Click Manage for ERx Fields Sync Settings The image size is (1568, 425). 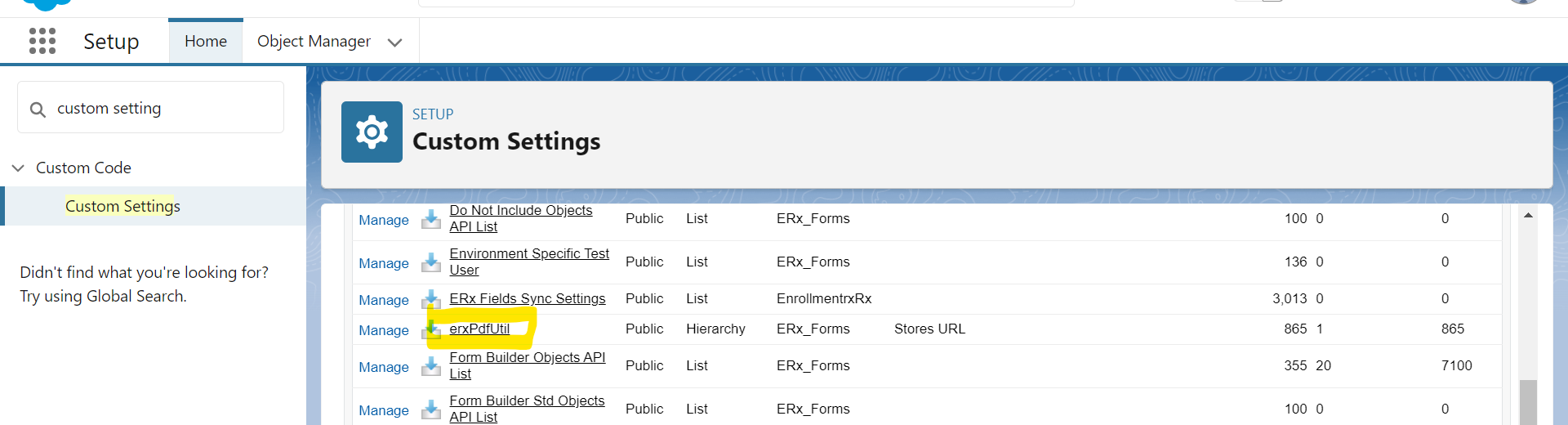pos(384,300)
